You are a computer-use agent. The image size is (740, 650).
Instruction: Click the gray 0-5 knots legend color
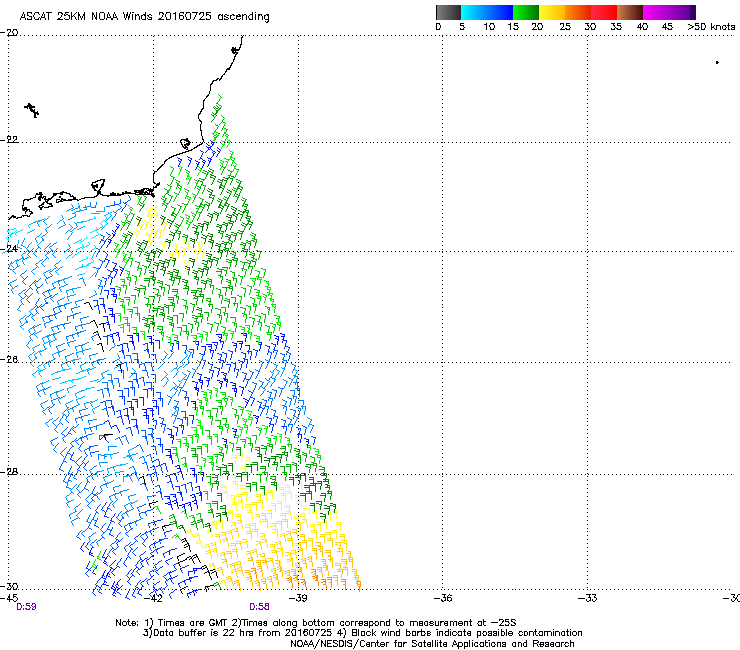pyautogui.click(x=448, y=12)
